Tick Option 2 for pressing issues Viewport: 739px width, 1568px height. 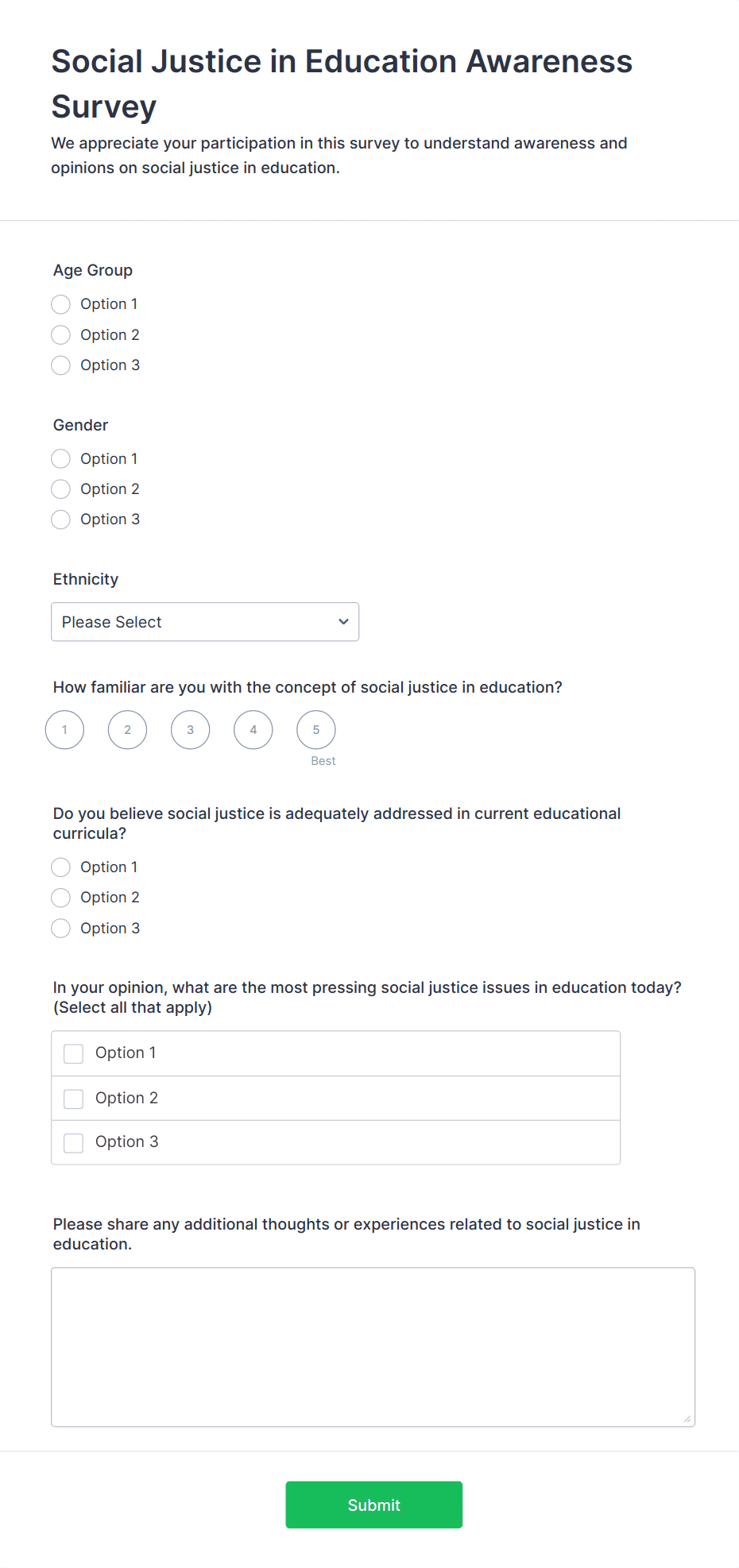coord(74,1099)
